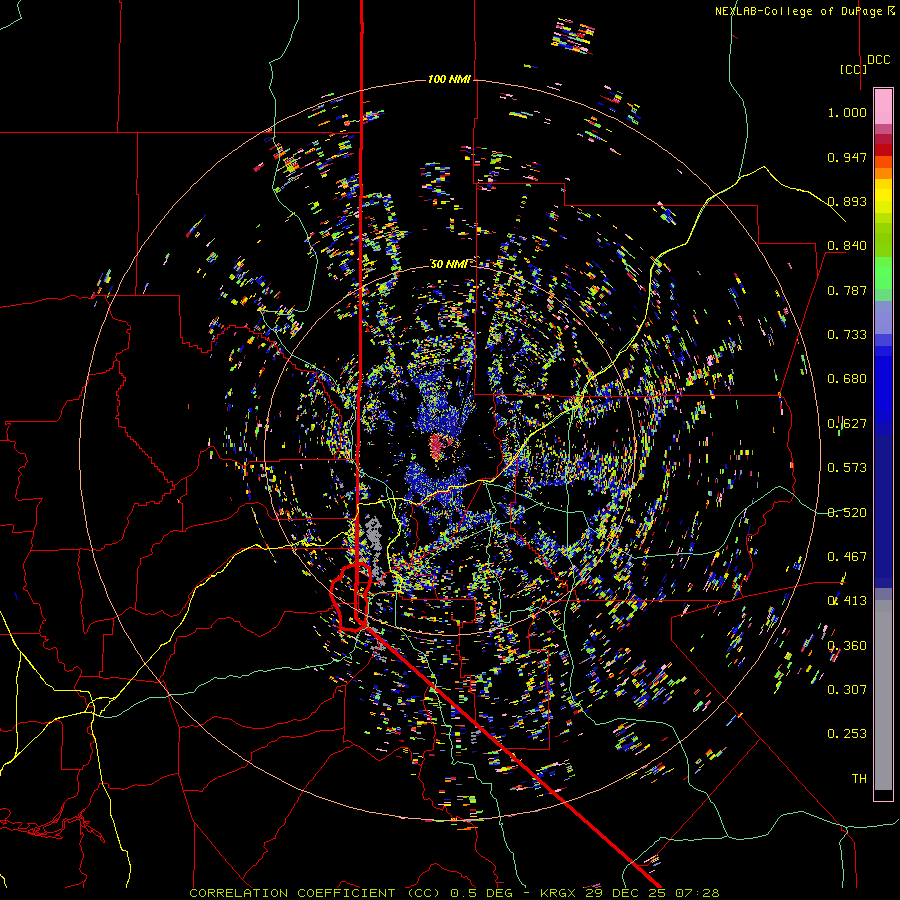Select the 0.360 legend value

pos(847,646)
